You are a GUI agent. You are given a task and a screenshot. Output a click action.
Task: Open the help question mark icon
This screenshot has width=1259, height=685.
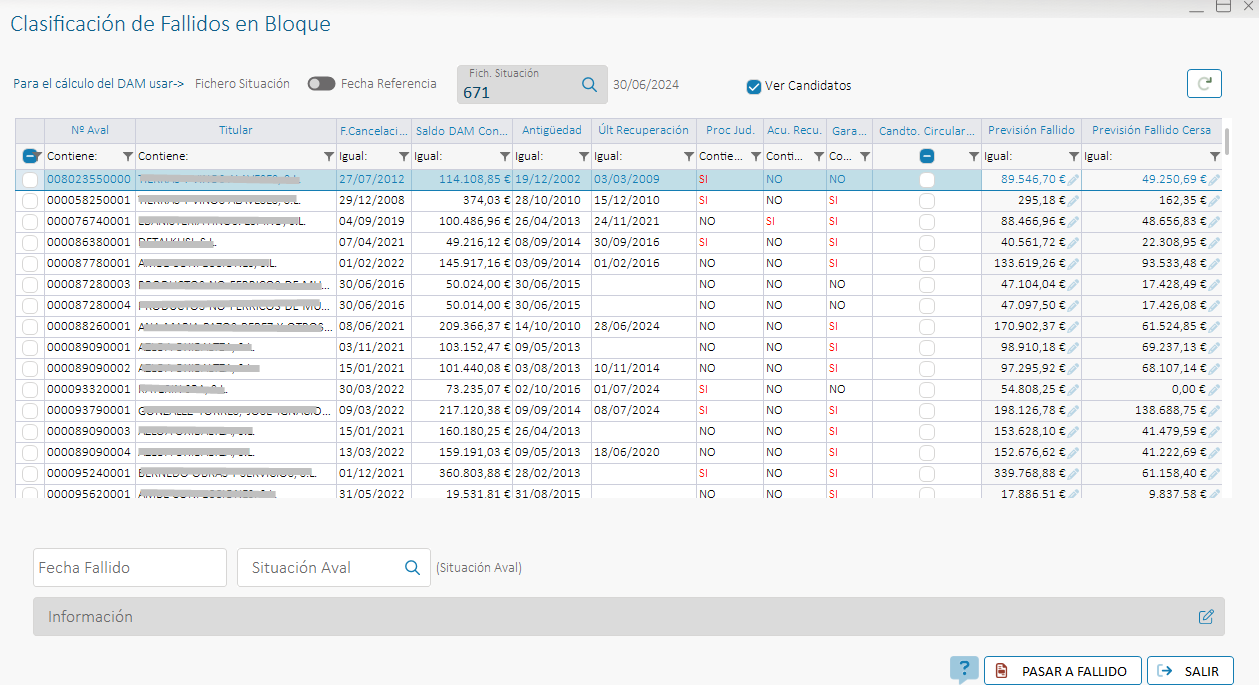tap(964, 670)
